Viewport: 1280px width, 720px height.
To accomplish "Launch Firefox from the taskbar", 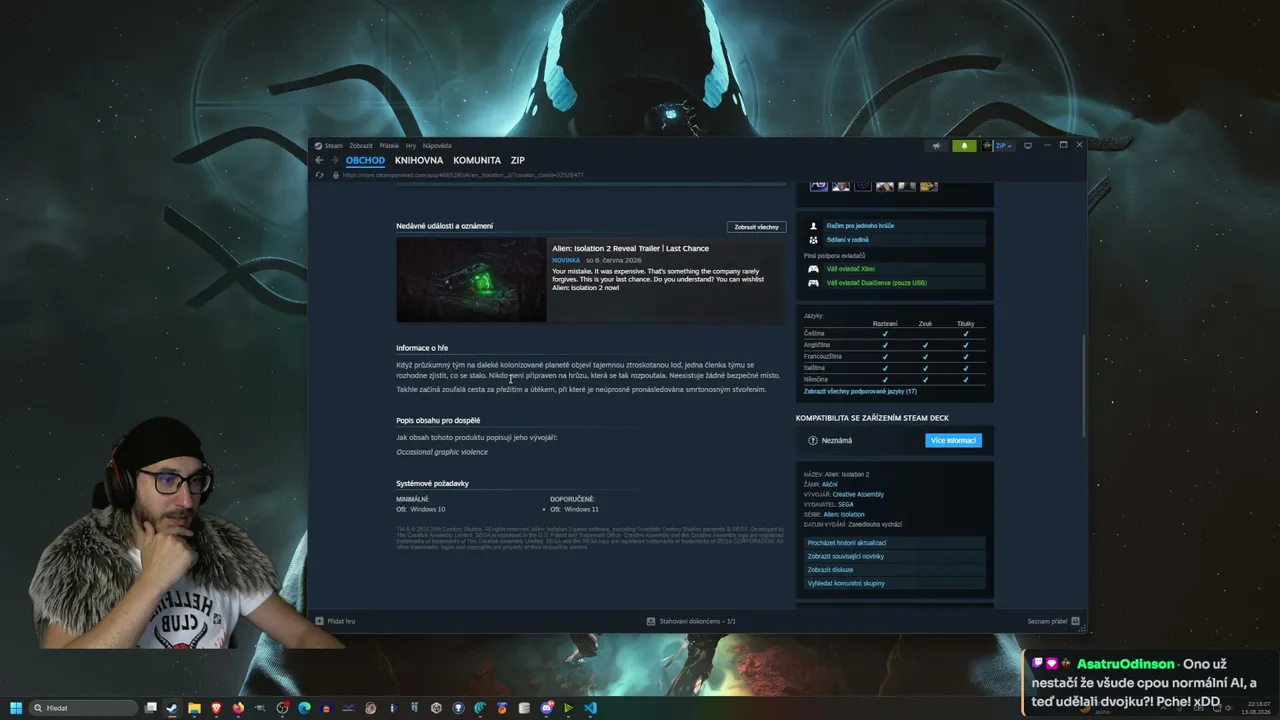I will point(238,708).
